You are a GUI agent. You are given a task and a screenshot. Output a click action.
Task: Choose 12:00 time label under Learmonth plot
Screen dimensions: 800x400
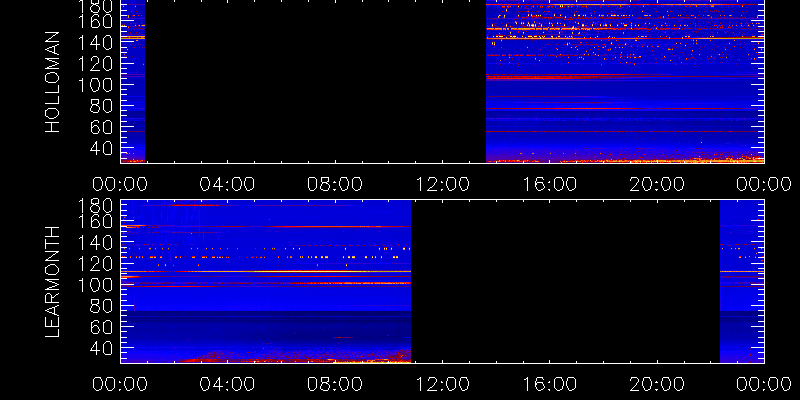[x=442, y=384]
